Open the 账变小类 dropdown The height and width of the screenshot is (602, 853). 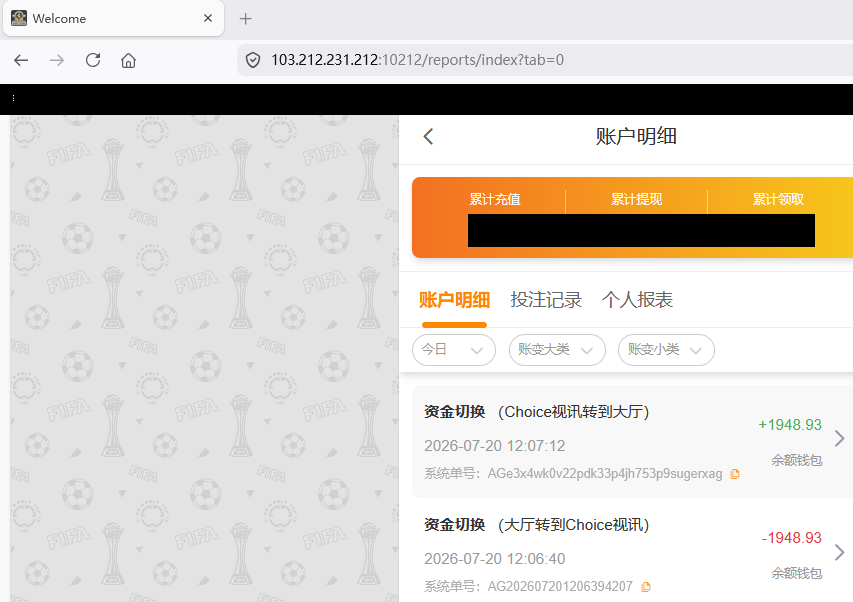666,350
